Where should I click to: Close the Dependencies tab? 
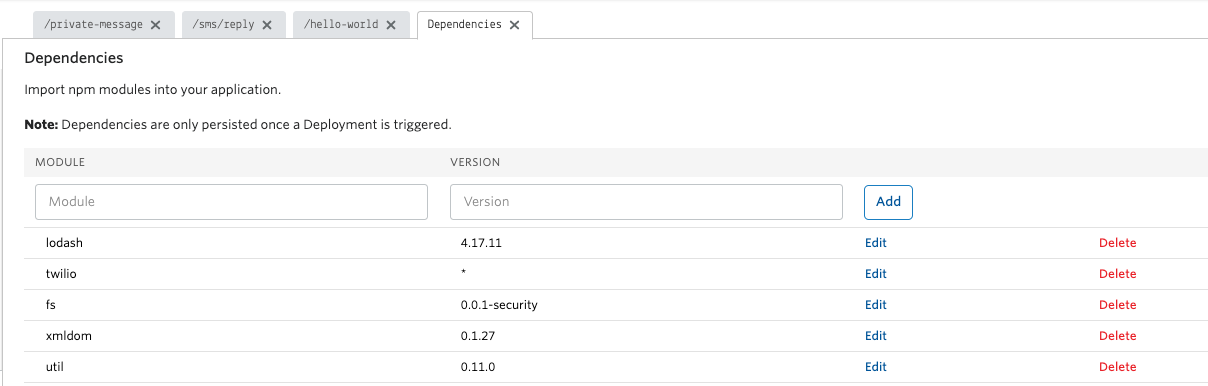[x=514, y=25]
